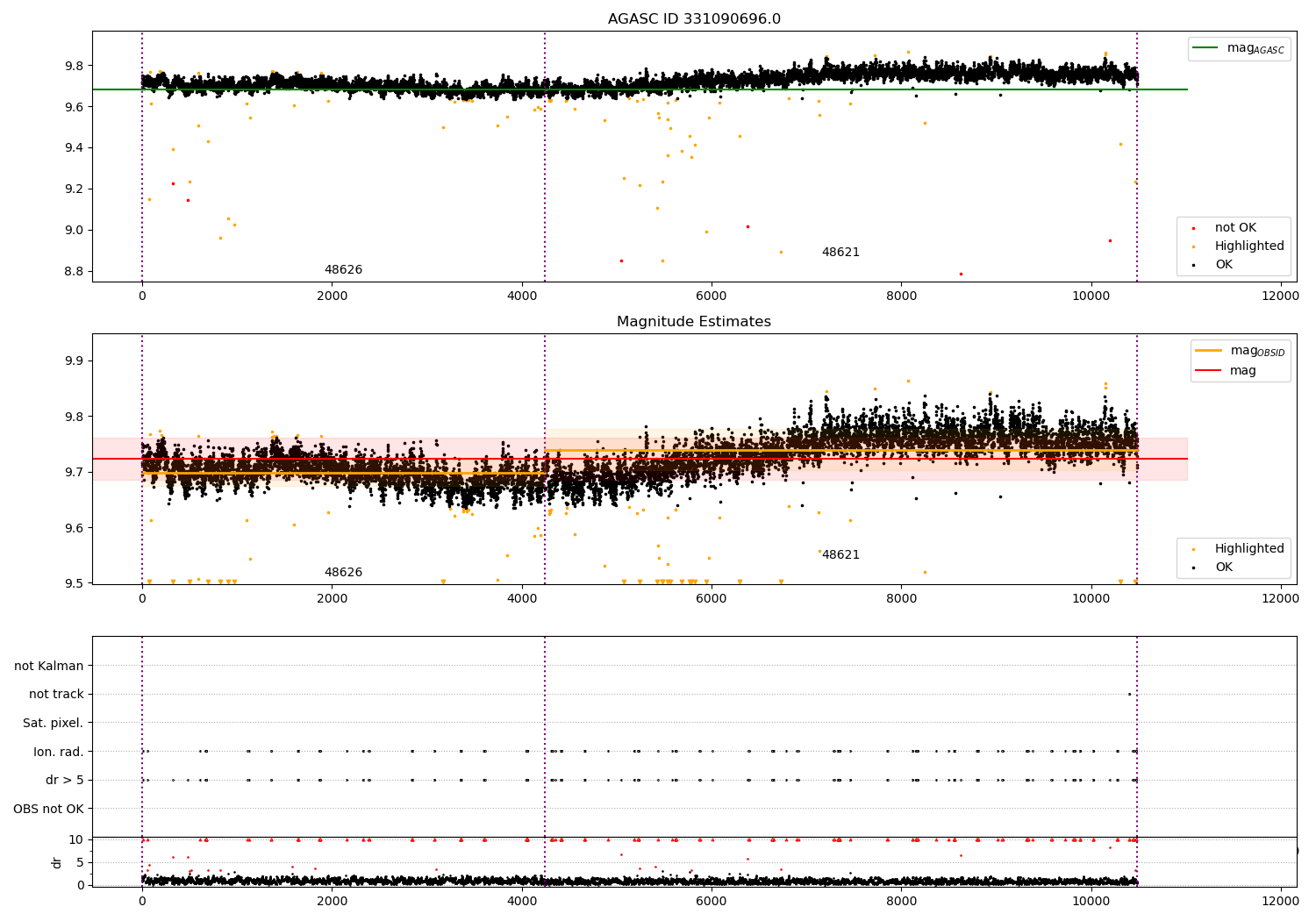This screenshot has height=921, width=1316.
Task: Click the 48626 annotation in the top plot
Action: click(343, 270)
